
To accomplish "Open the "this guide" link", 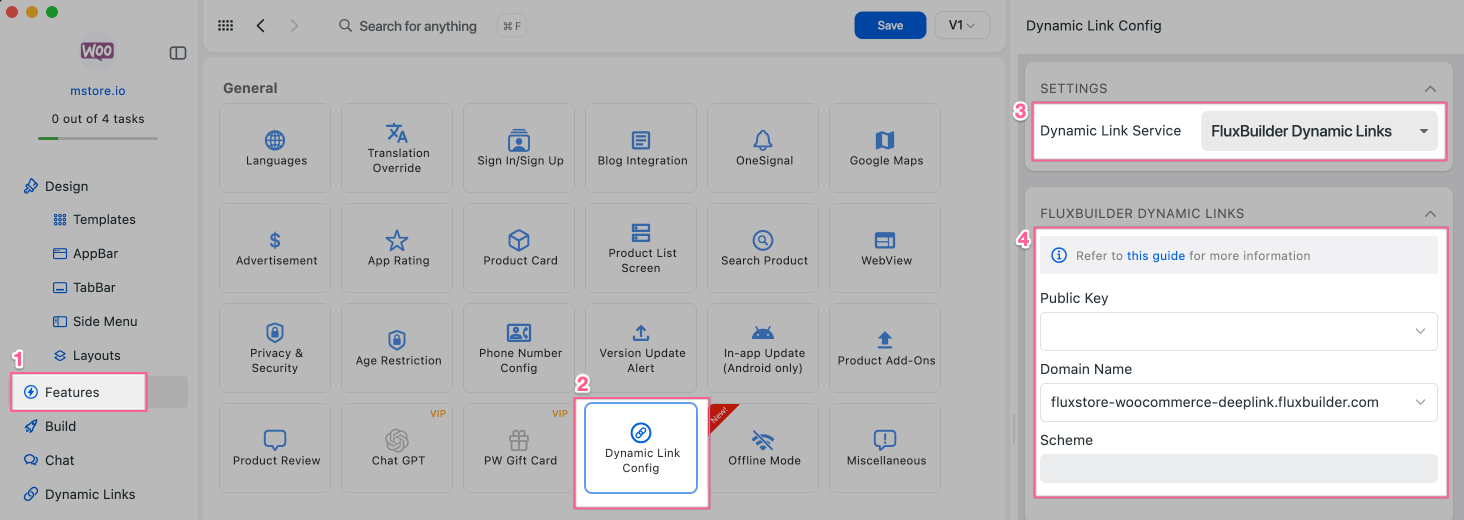I will [1155, 256].
